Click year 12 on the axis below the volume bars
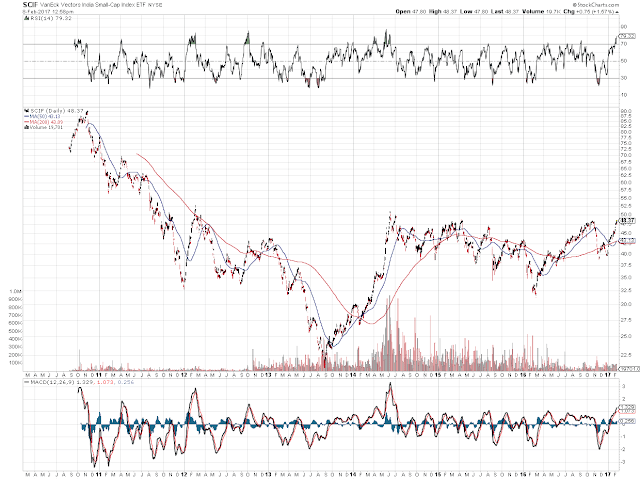 184,375
